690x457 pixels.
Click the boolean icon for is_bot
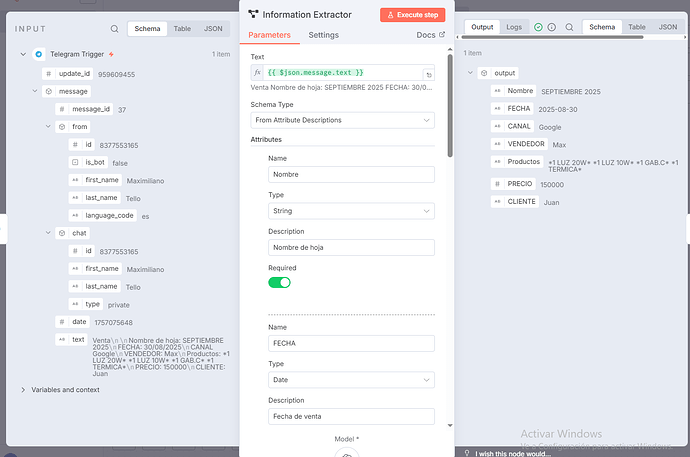(75, 162)
